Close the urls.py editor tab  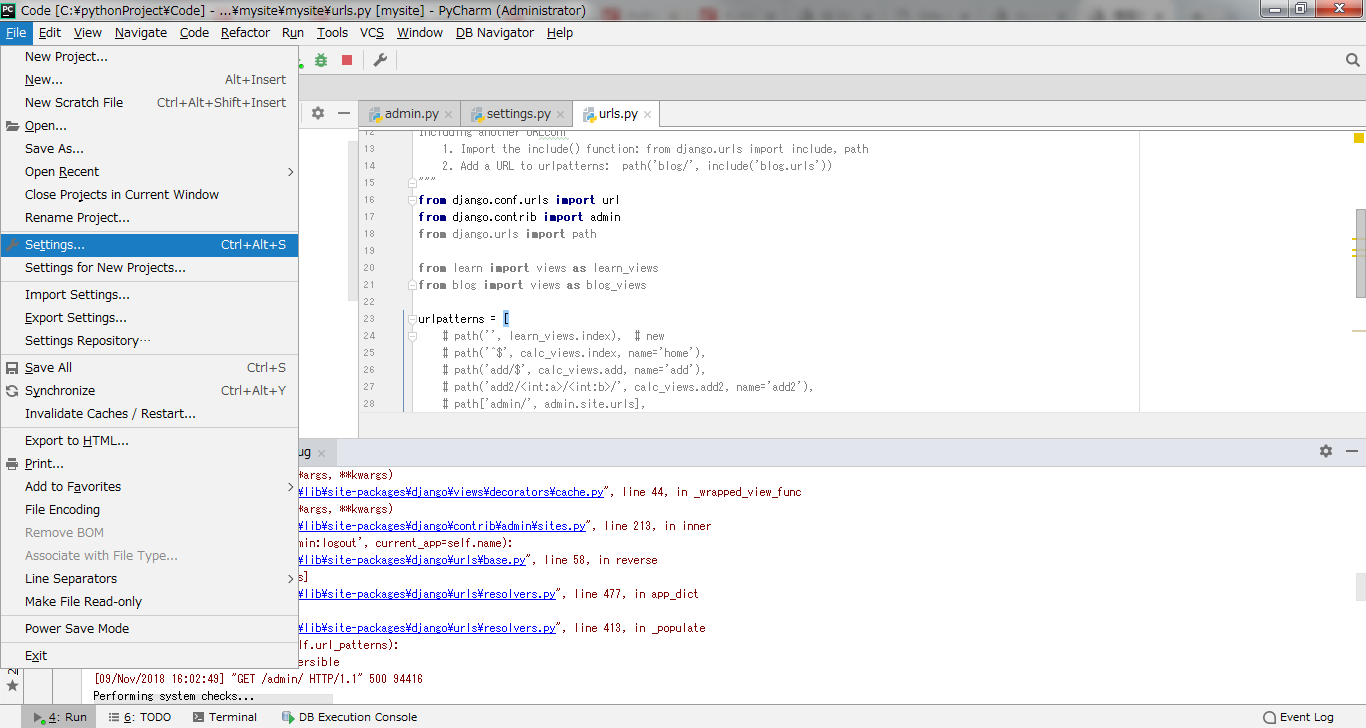tap(648, 114)
